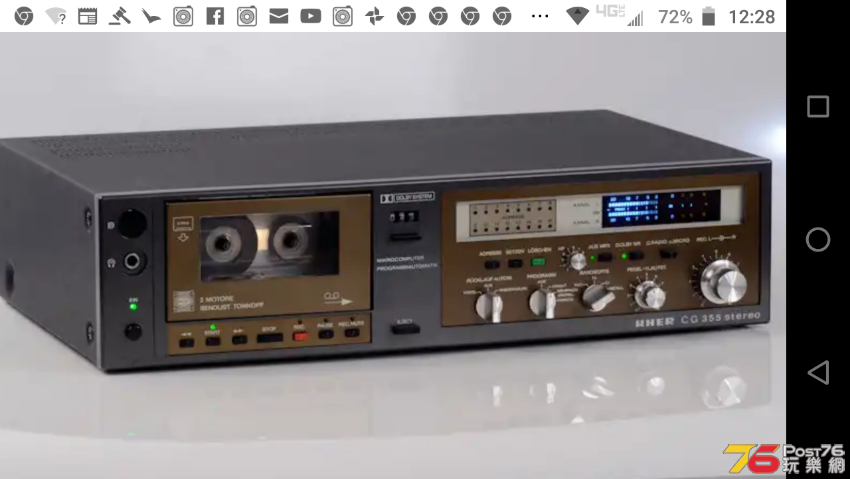Image resolution: width=850 pixels, height=479 pixels.
Task: Tap the solid Wi-Fi status icon
Action: pyautogui.click(x=577, y=16)
